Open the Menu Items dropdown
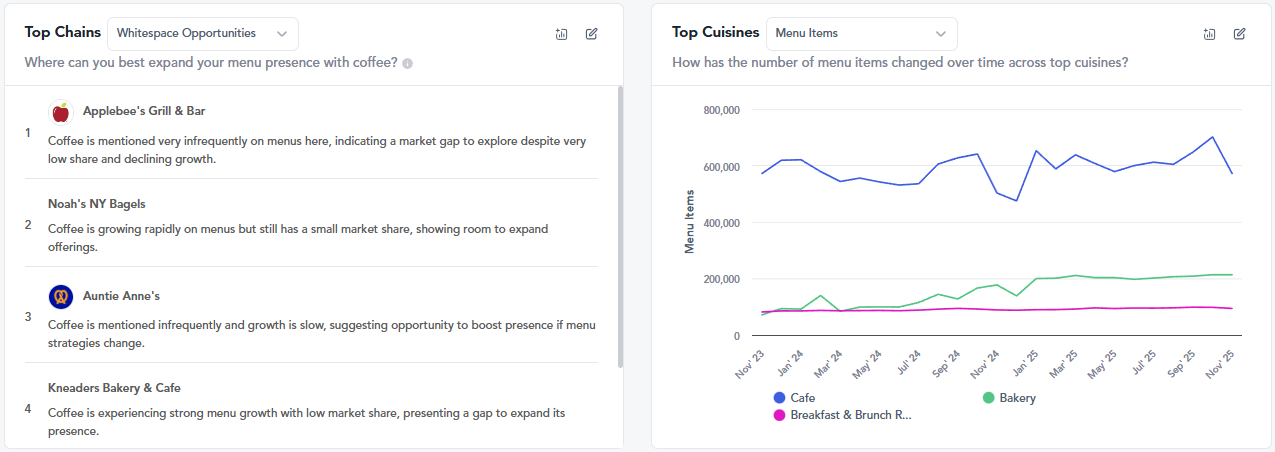1275x452 pixels. click(x=861, y=33)
